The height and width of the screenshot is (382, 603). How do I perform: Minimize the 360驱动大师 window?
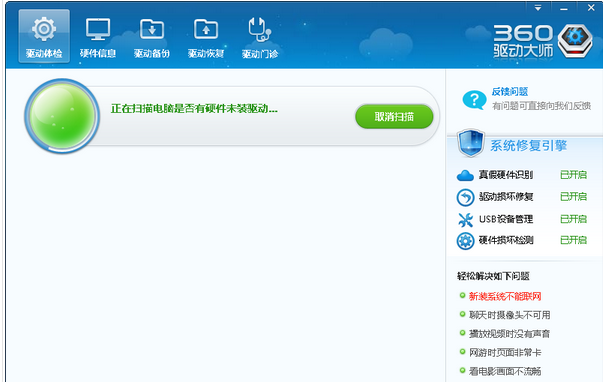point(564,9)
